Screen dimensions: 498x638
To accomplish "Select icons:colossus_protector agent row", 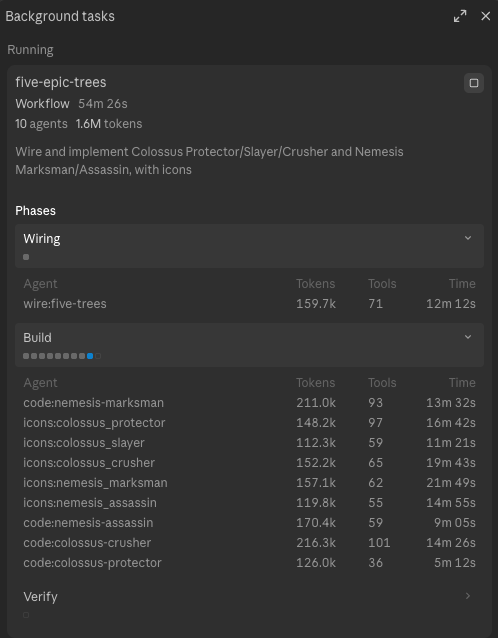I will tap(249, 423).
